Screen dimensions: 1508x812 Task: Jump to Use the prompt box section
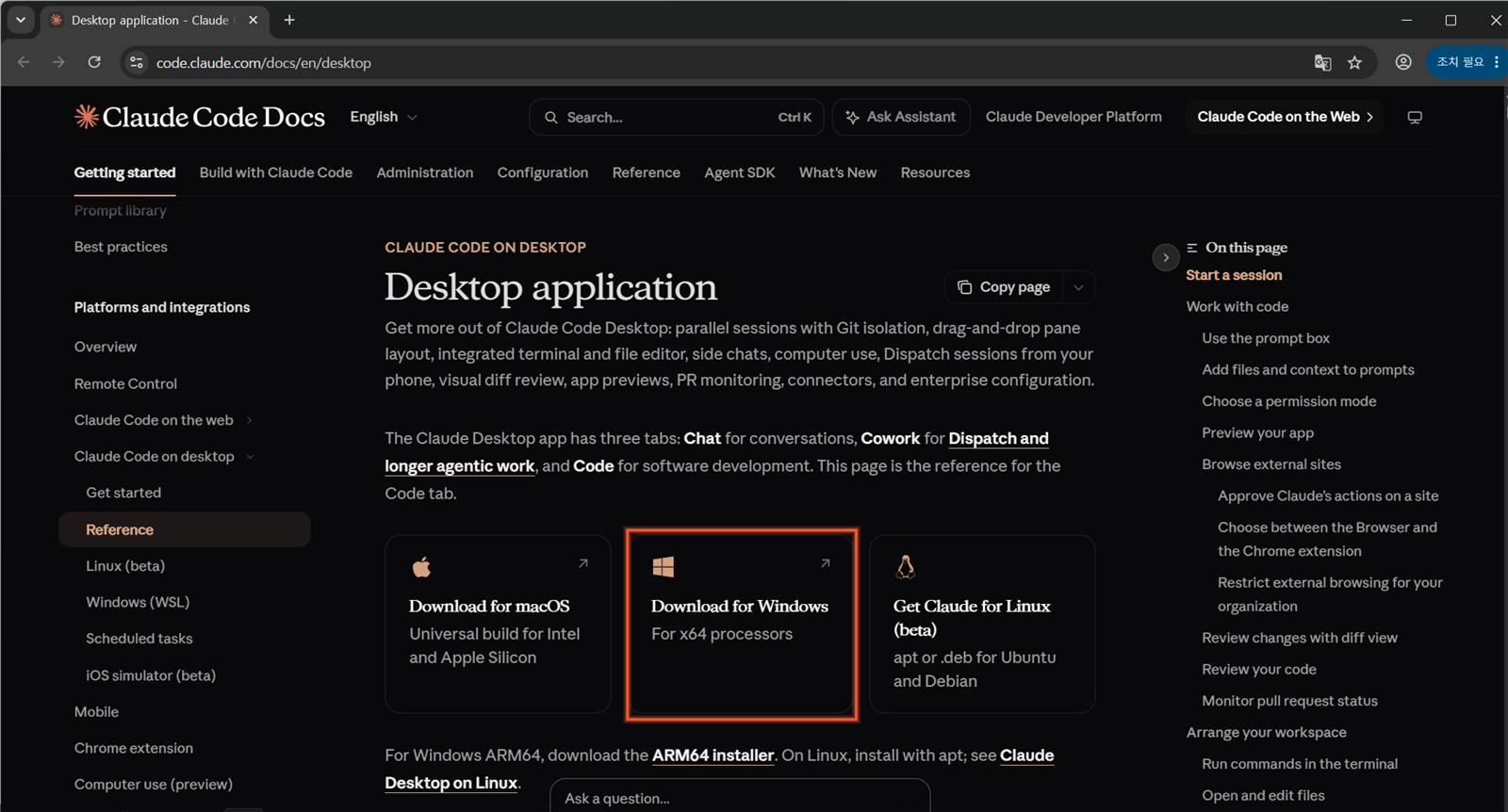click(x=1266, y=338)
